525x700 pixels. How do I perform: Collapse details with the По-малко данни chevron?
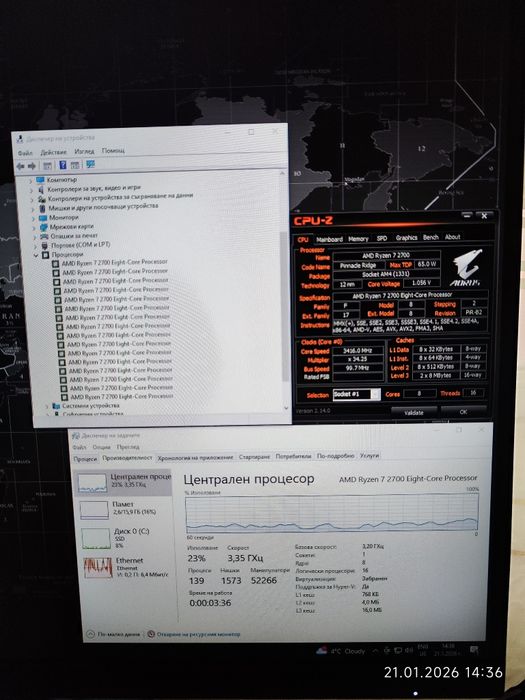[x=90, y=634]
